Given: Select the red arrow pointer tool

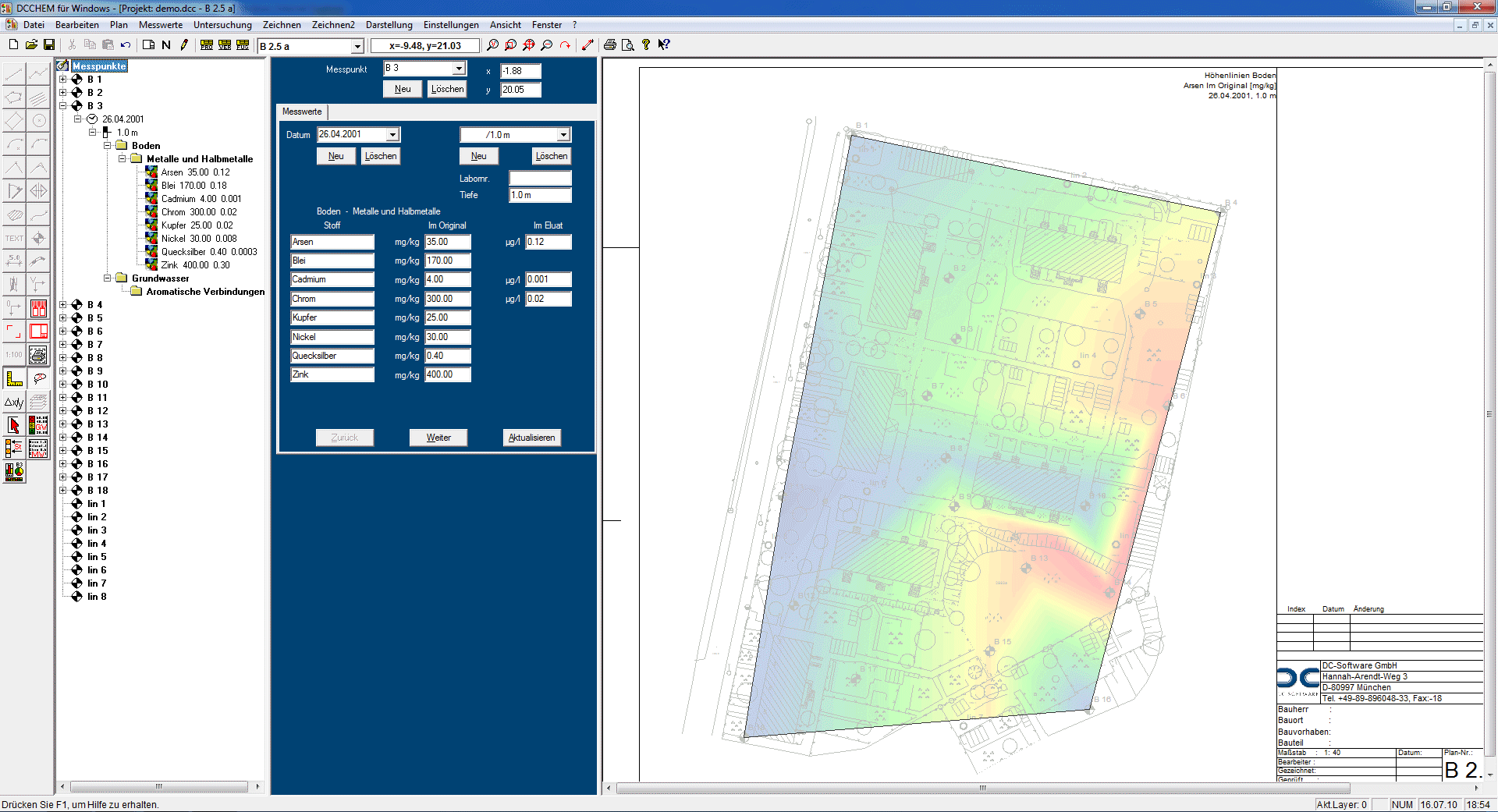Looking at the screenshot, I should (14, 425).
